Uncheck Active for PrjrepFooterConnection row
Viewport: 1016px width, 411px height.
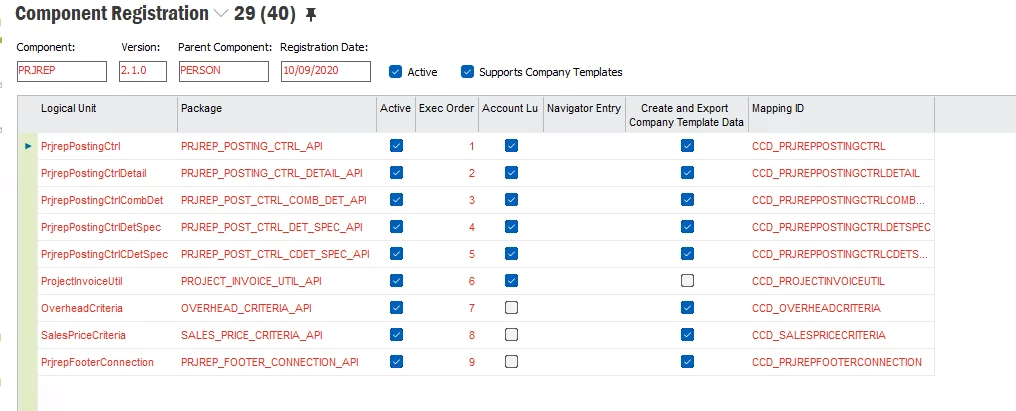tap(396, 361)
